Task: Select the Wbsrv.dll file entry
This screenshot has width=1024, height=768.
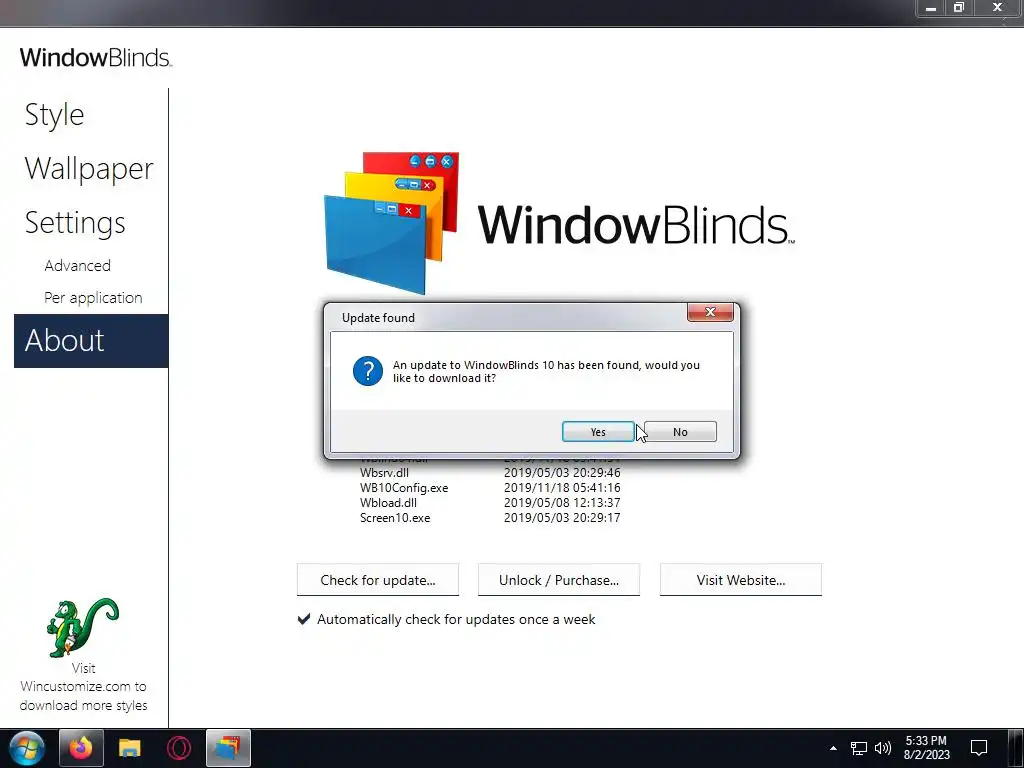Action: tap(384, 473)
